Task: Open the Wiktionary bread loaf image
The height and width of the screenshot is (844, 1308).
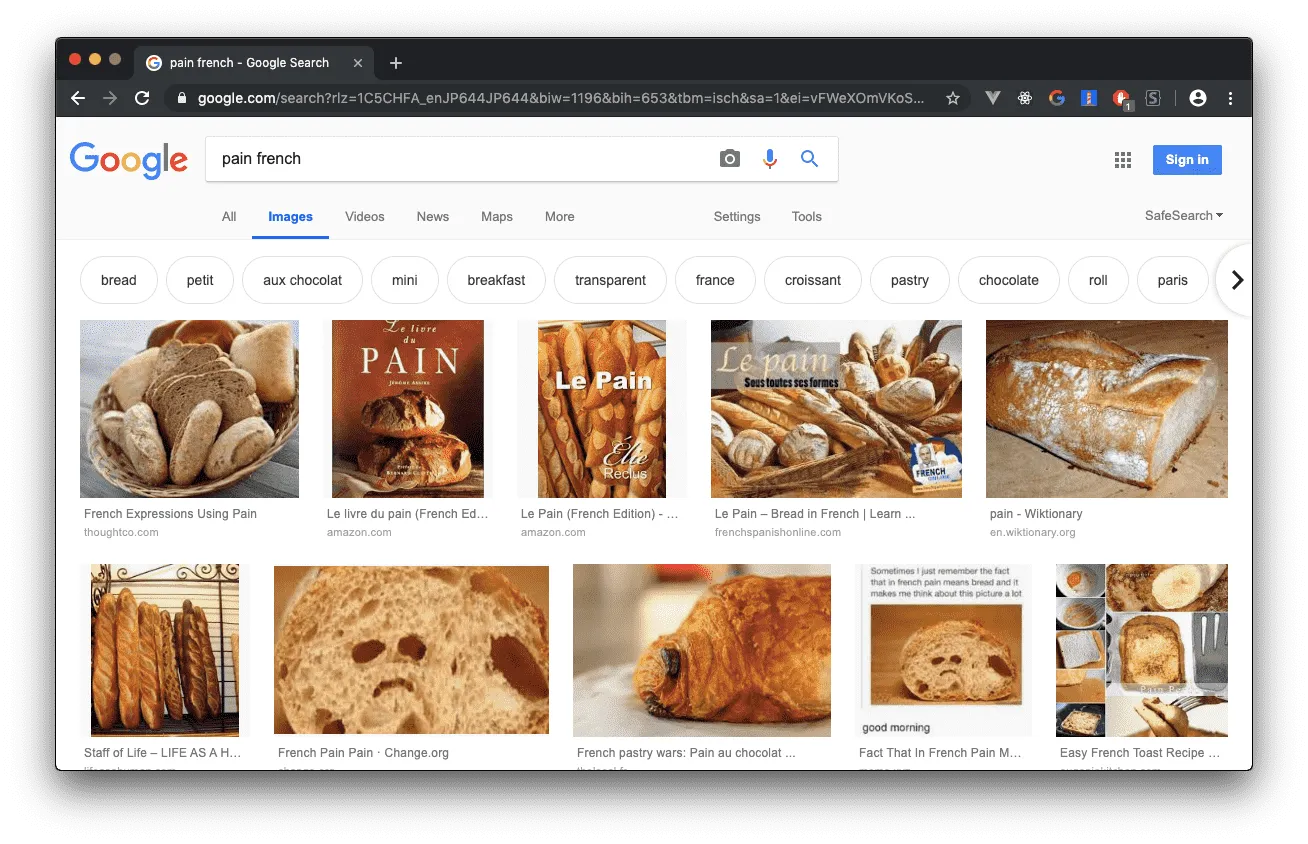Action: 1107,409
